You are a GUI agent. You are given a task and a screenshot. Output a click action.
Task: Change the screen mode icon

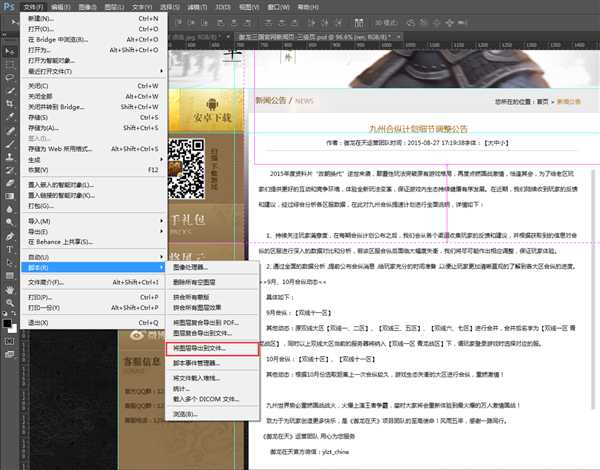[10, 354]
